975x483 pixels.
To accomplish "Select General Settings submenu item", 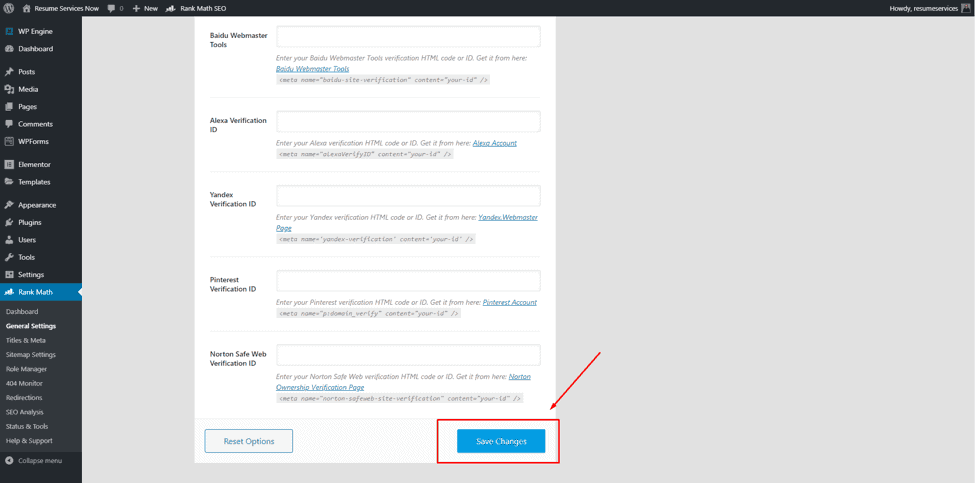I will click(30, 326).
